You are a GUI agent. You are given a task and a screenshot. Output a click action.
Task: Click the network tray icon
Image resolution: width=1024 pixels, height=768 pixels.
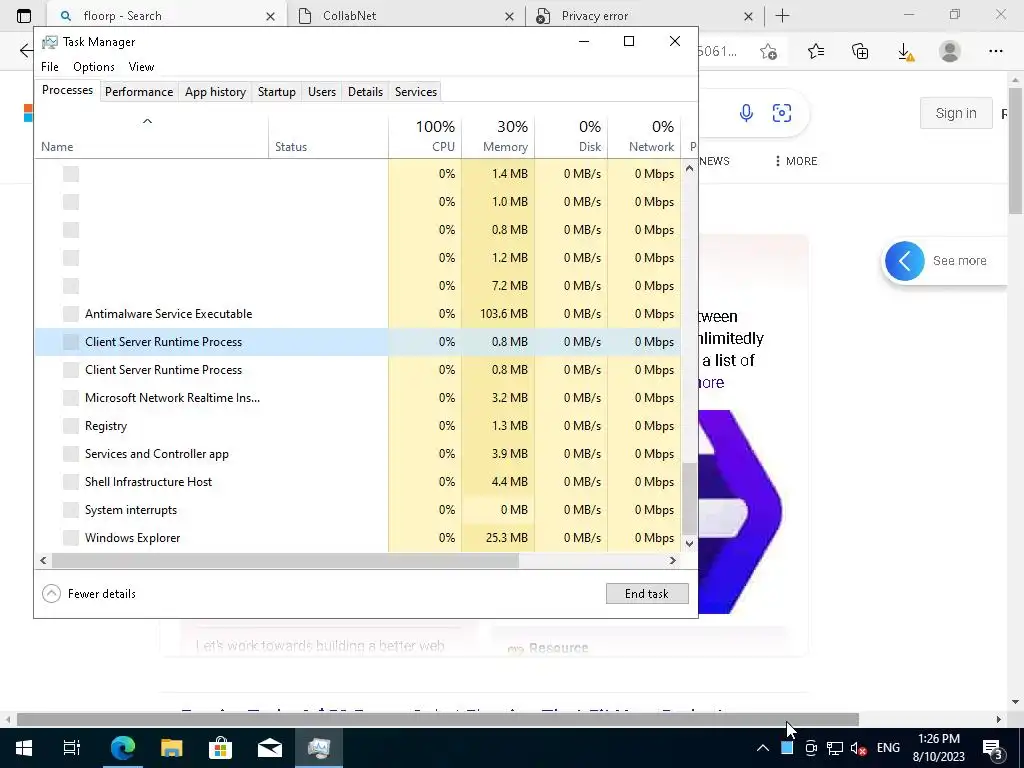[x=835, y=748]
